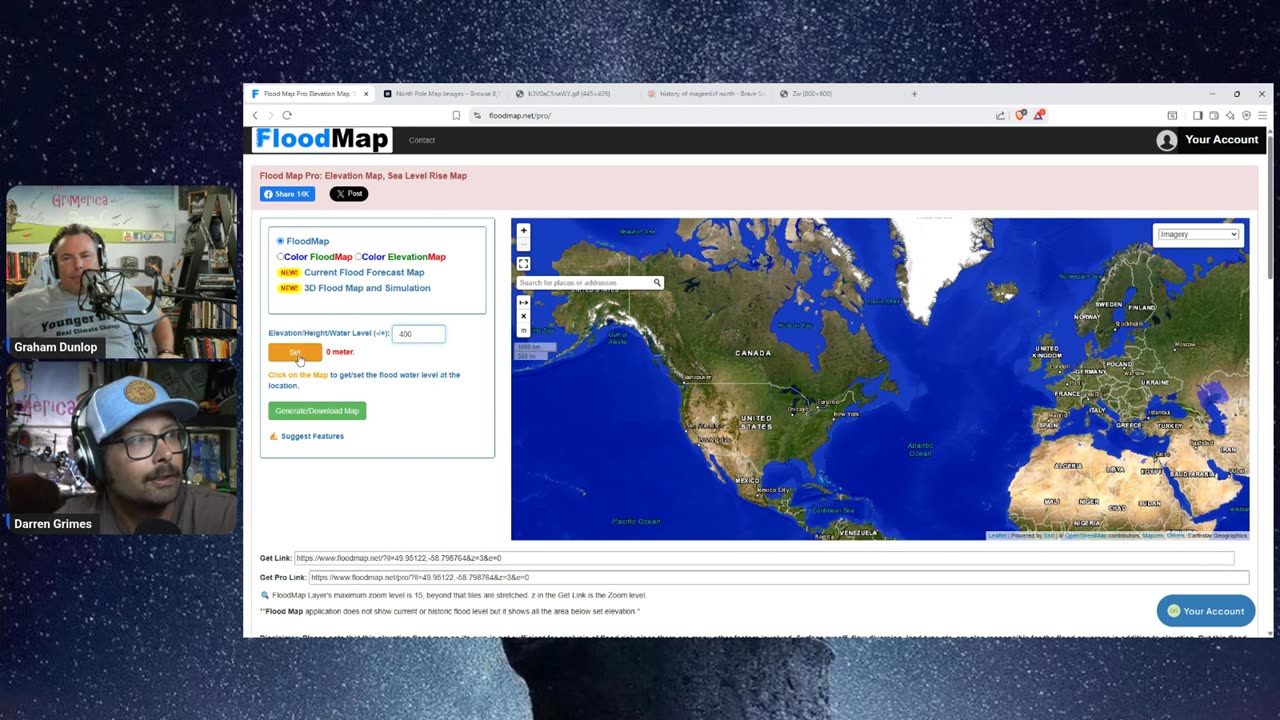
Task: Click the 'Click on the Map' instruction text
Action: click(x=298, y=375)
